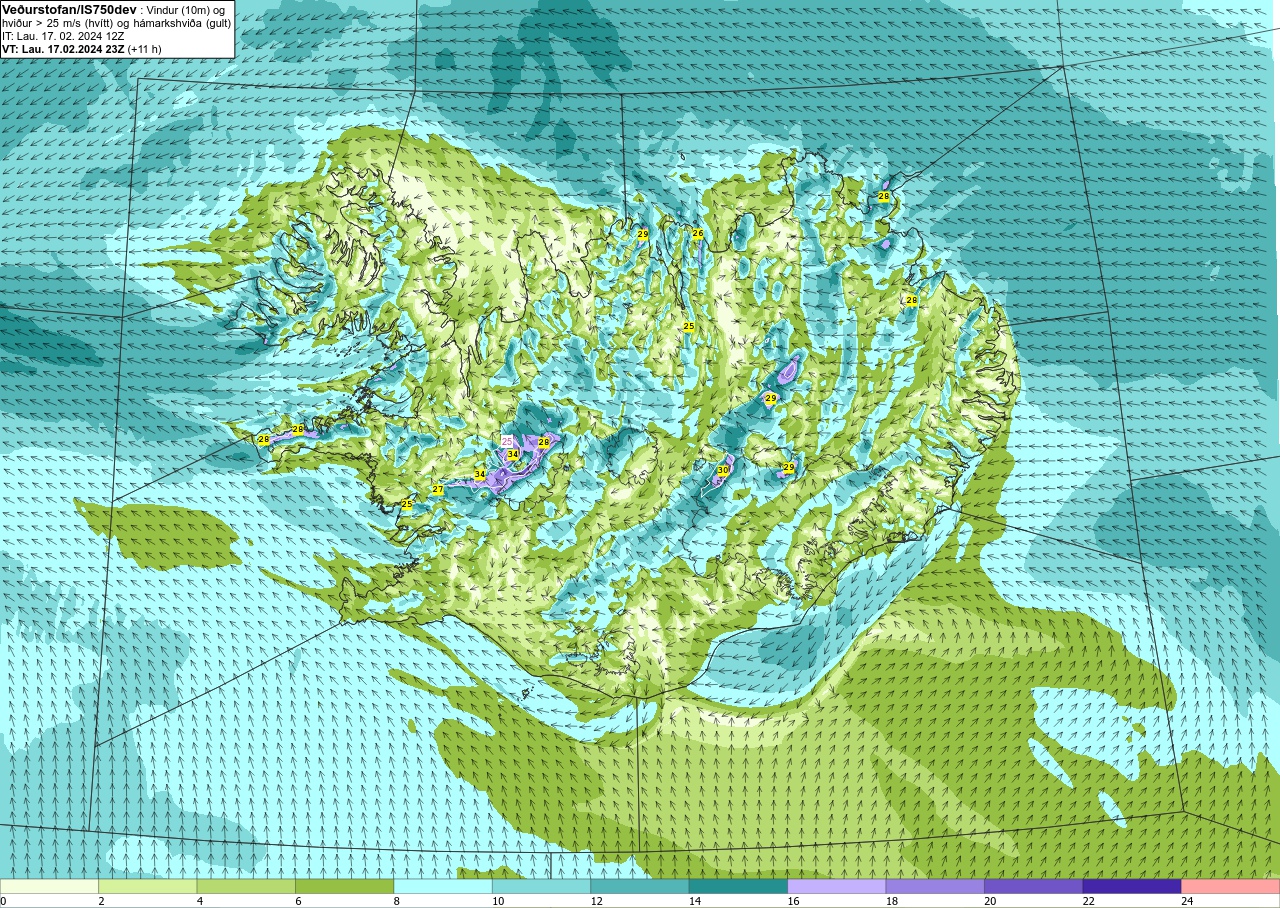1280x908 pixels.
Task: Select the "IT: Lau. 17. 02. 2024 12Z" line
Action: [63, 36]
